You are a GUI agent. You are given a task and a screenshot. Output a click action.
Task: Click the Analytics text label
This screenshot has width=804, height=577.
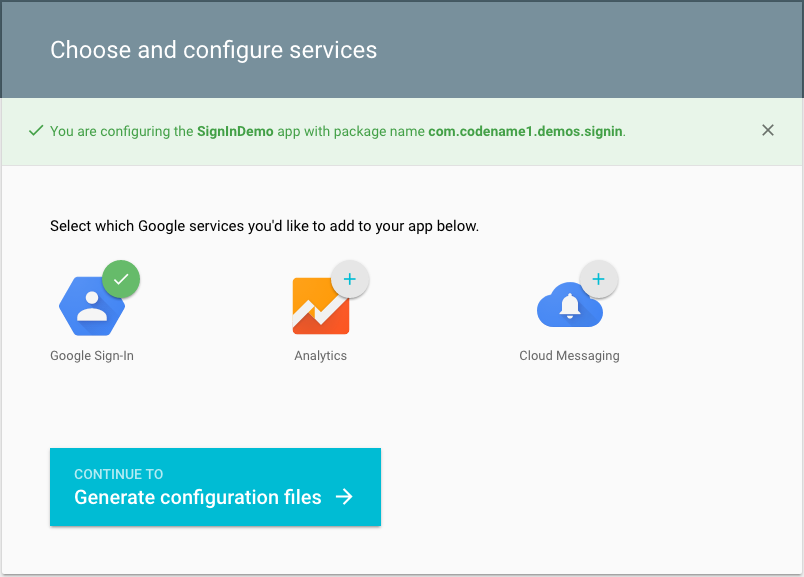(320, 355)
